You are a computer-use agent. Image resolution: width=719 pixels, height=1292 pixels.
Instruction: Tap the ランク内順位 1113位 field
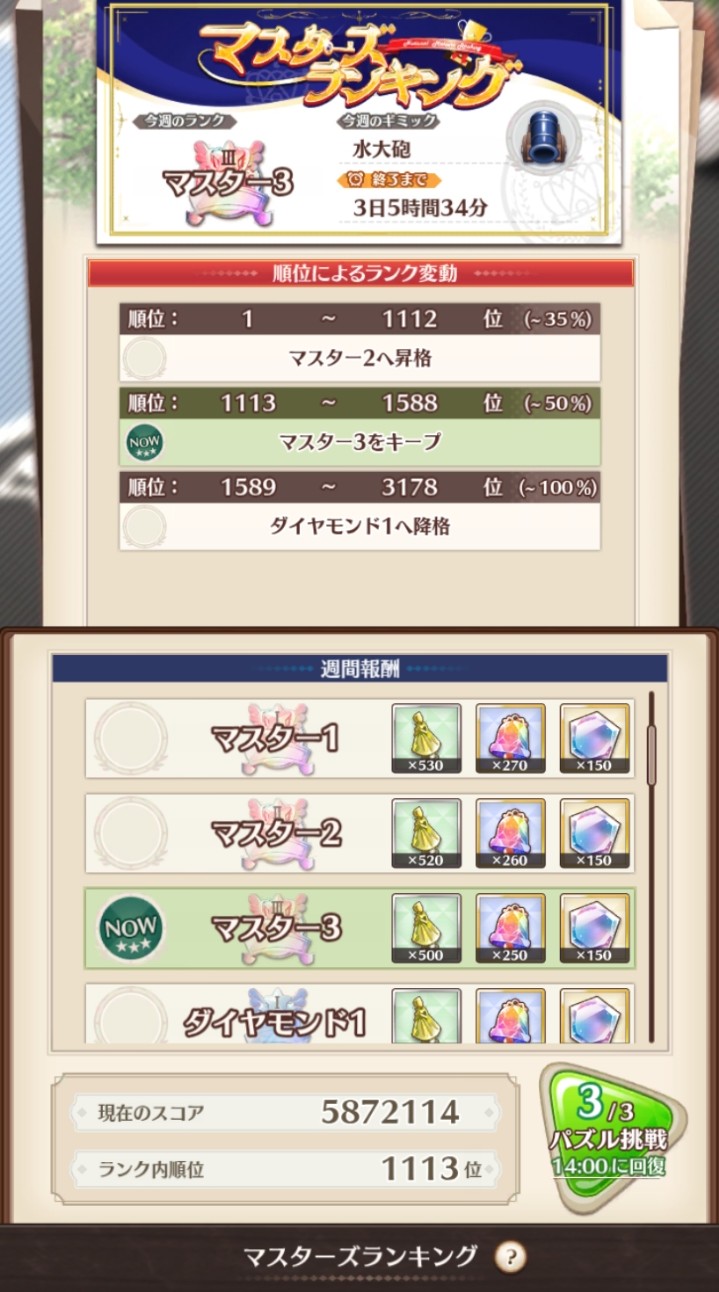[x=284, y=1168]
